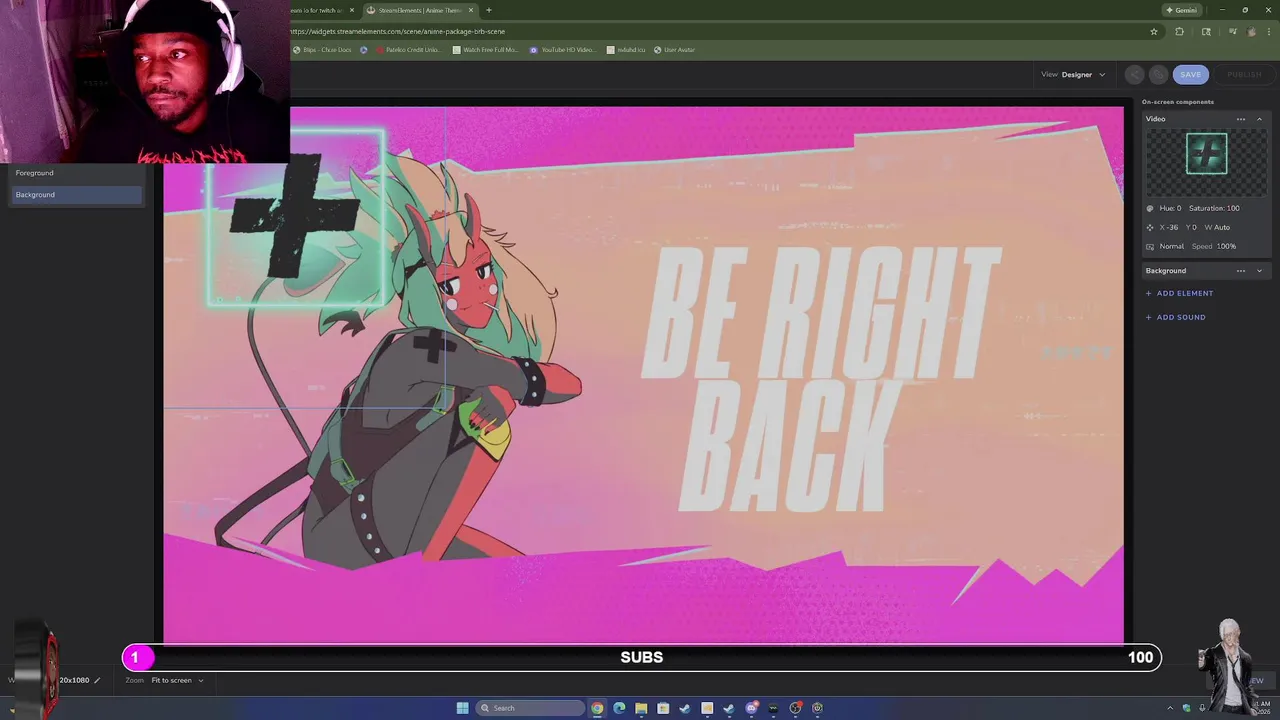This screenshot has width=1280, height=720.
Task: Open the User Avatar bookmark
Action: click(x=674, y=50)
